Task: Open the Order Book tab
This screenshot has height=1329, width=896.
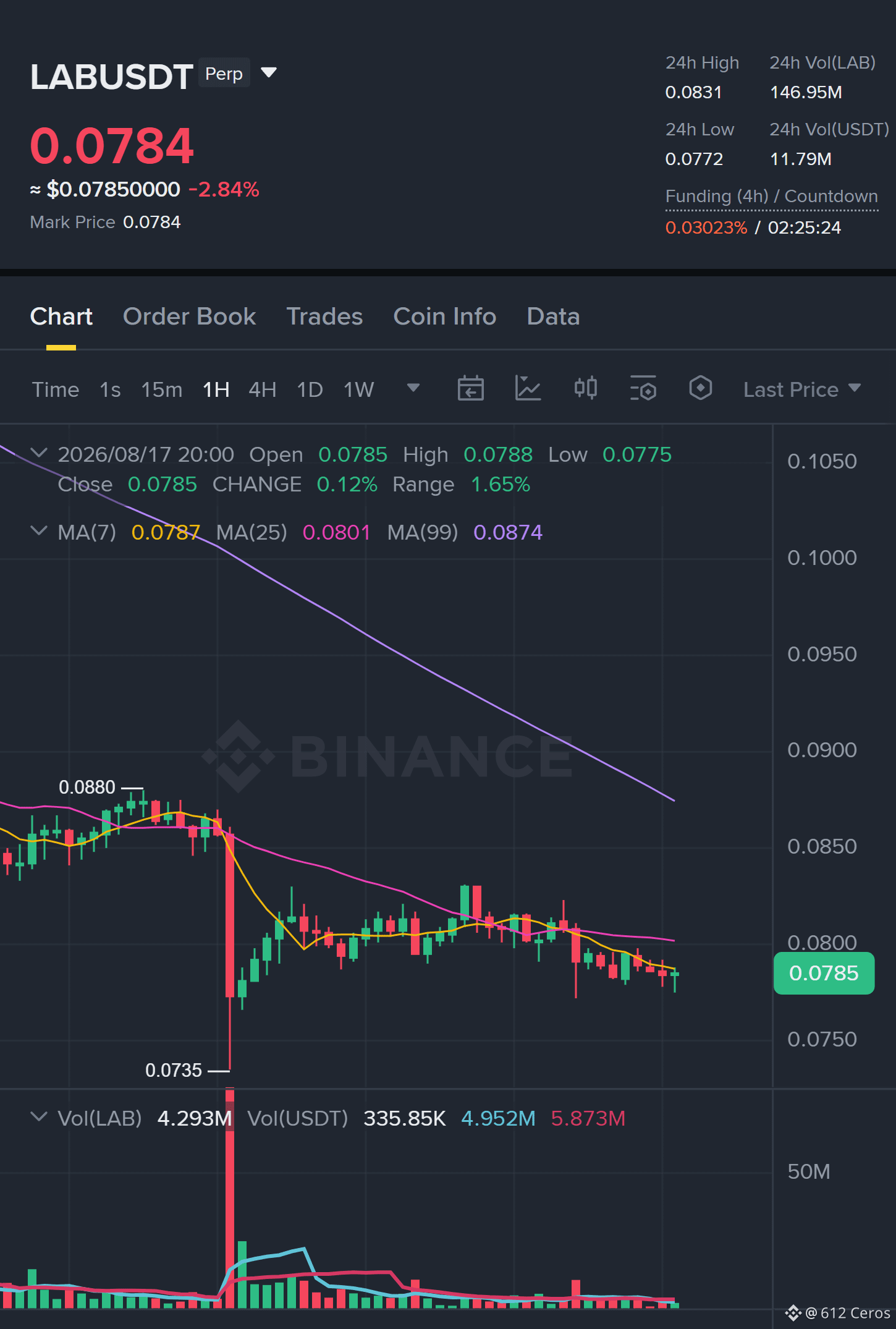Action: coord(189,316)
